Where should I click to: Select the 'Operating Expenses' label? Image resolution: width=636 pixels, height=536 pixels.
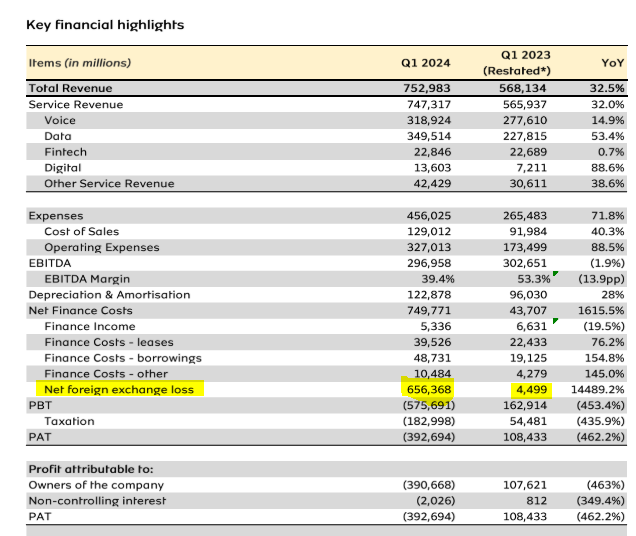[x=102, y=248]
